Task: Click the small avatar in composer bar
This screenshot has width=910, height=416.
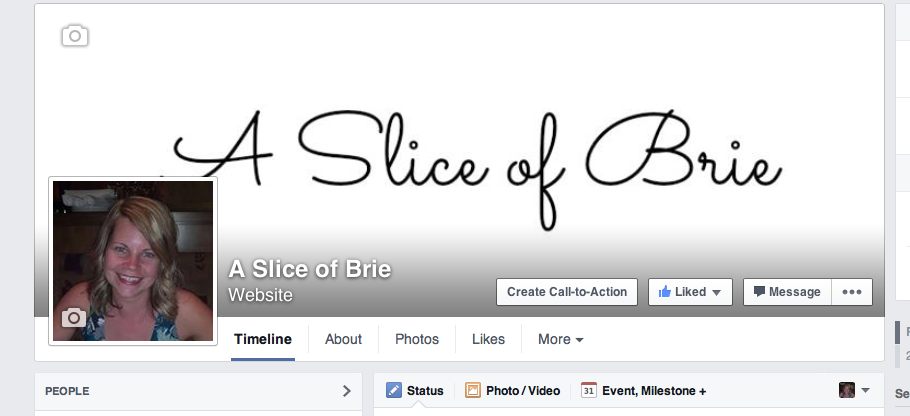Action: point(847,390)
